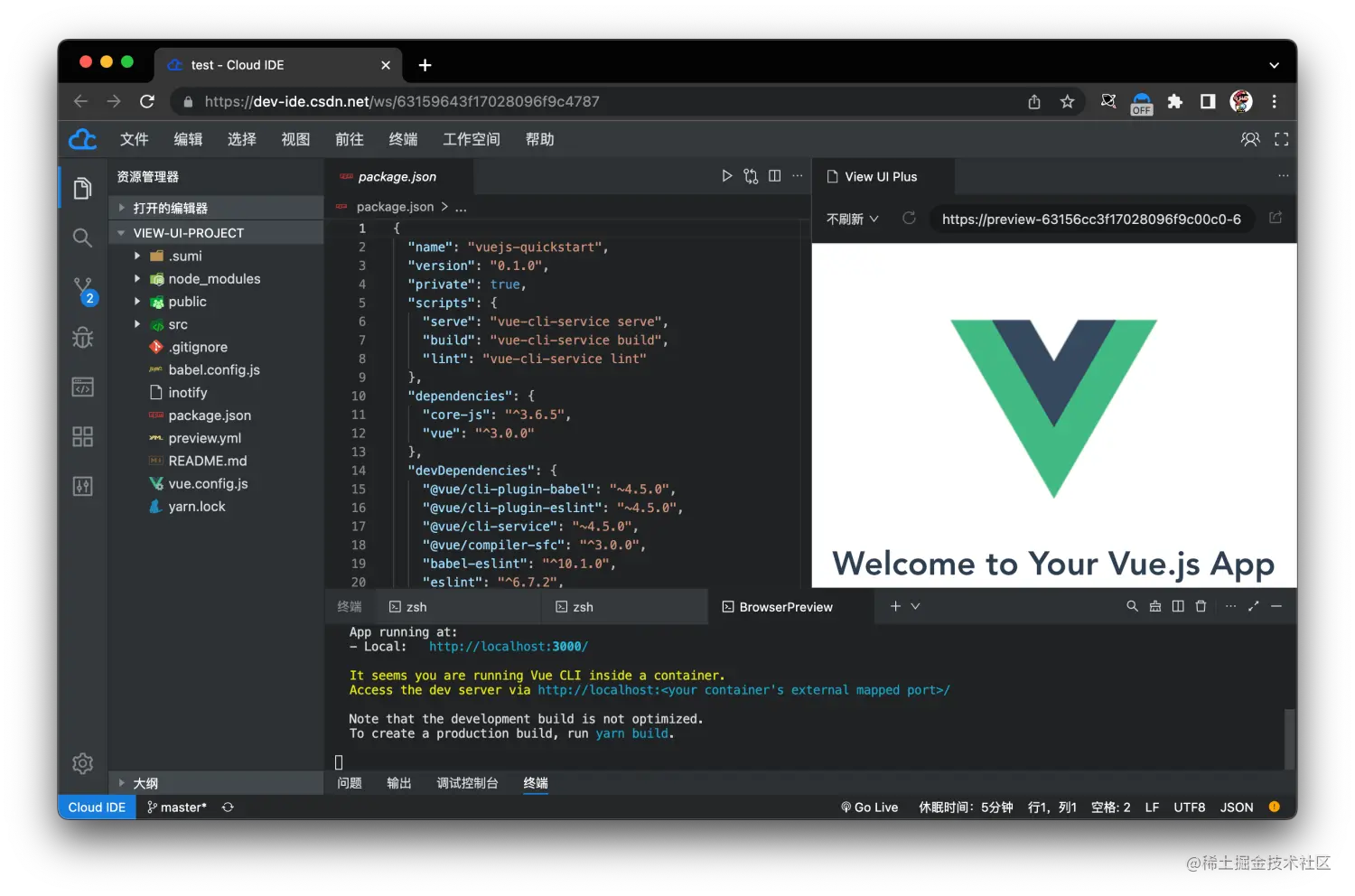1355x896 pixels.
Task: Bookmark page with browser star icon
Action: coord(1067,101)
